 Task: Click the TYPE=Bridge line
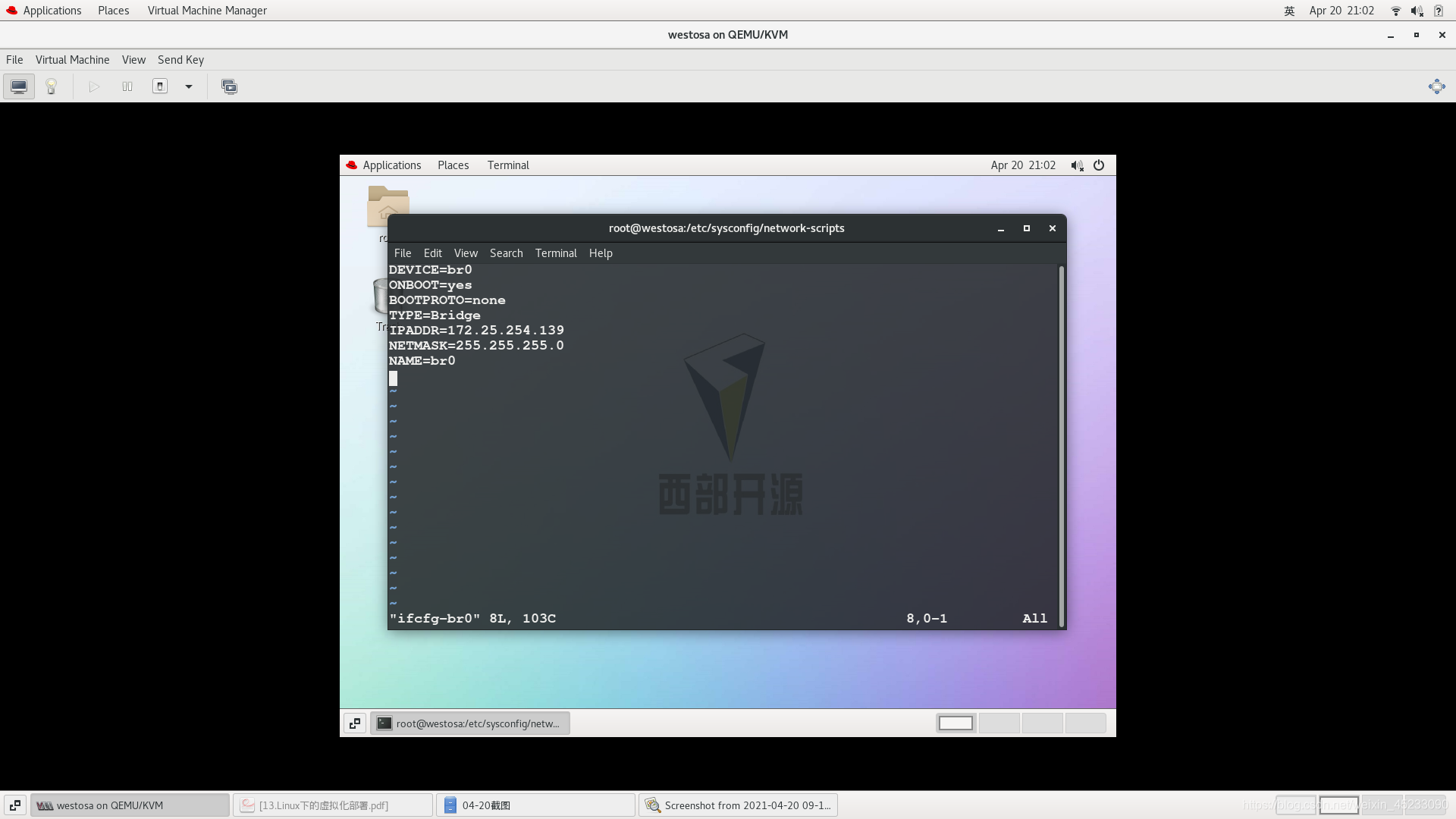pyautogui.click(x=435, y=315)
